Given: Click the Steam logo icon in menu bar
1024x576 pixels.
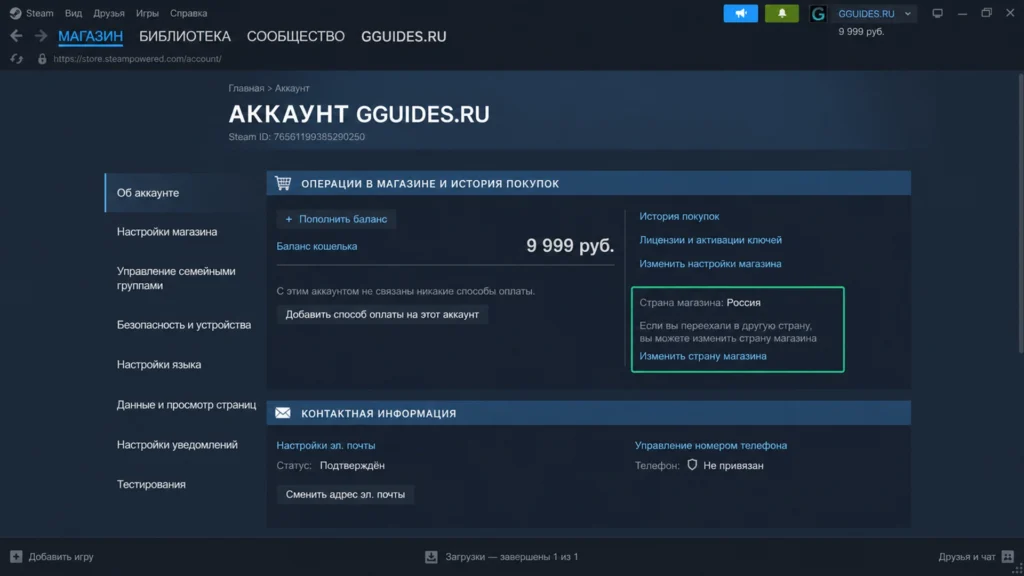Looking at the screenshot, I should (15, 13).
